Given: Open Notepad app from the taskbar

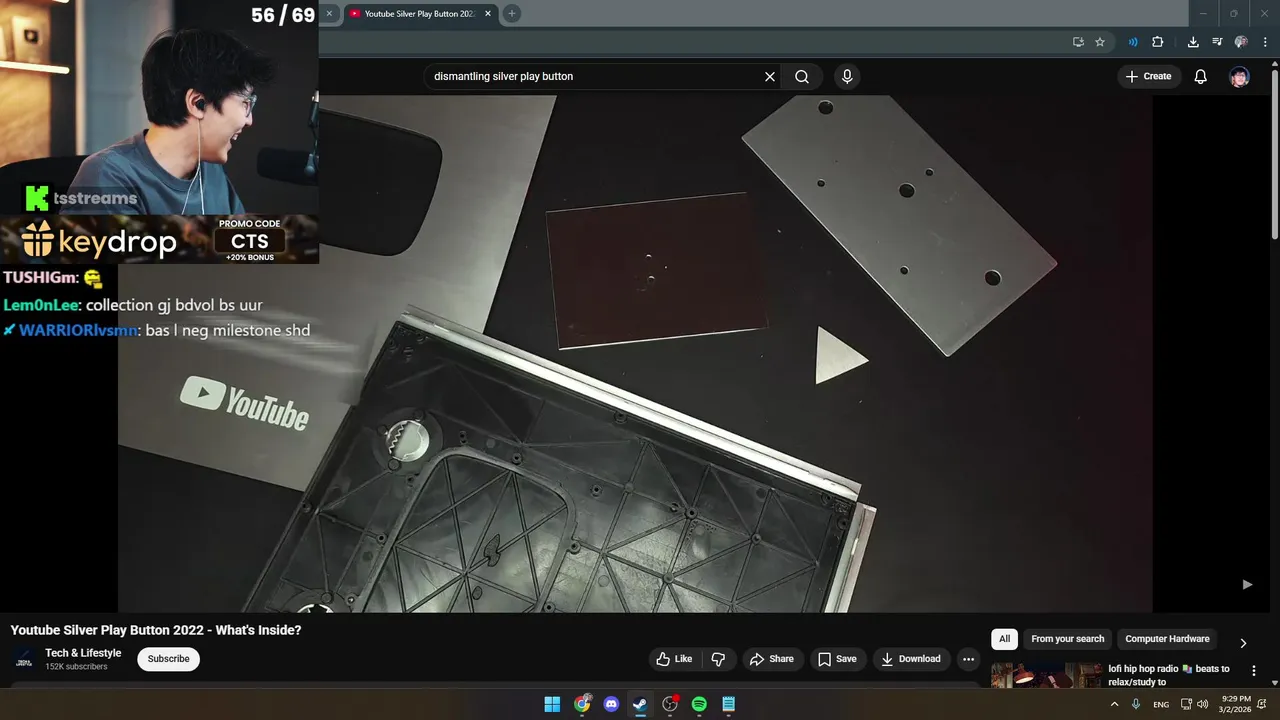Looking at the screenshot, I should (x=729, y=704).
